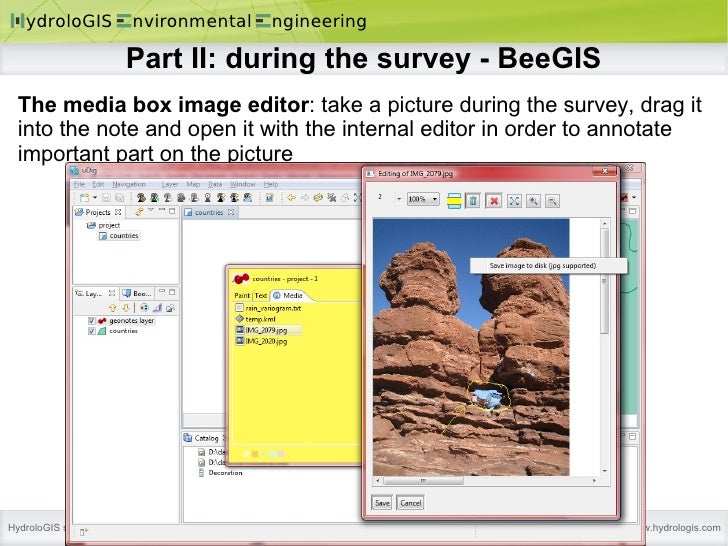Open the Window menu in uDig
Screen dimensions: 728x546
[243, 184]
